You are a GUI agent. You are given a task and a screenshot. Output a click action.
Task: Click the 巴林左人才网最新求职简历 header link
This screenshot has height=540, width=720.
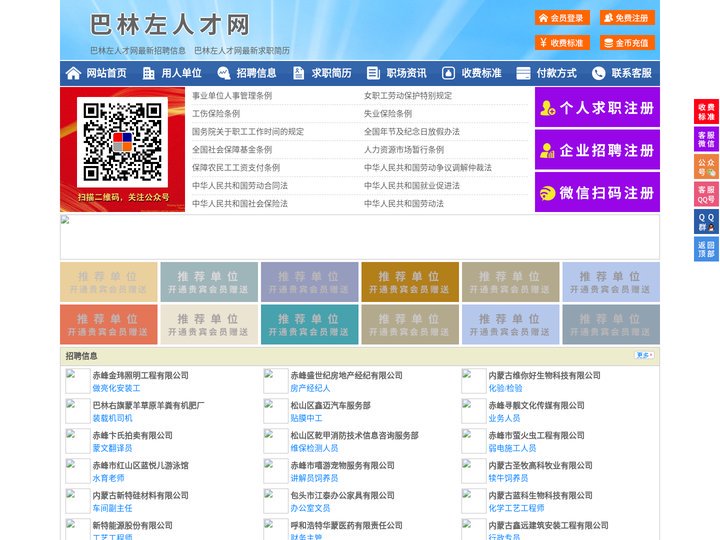(x=242, y=51)
